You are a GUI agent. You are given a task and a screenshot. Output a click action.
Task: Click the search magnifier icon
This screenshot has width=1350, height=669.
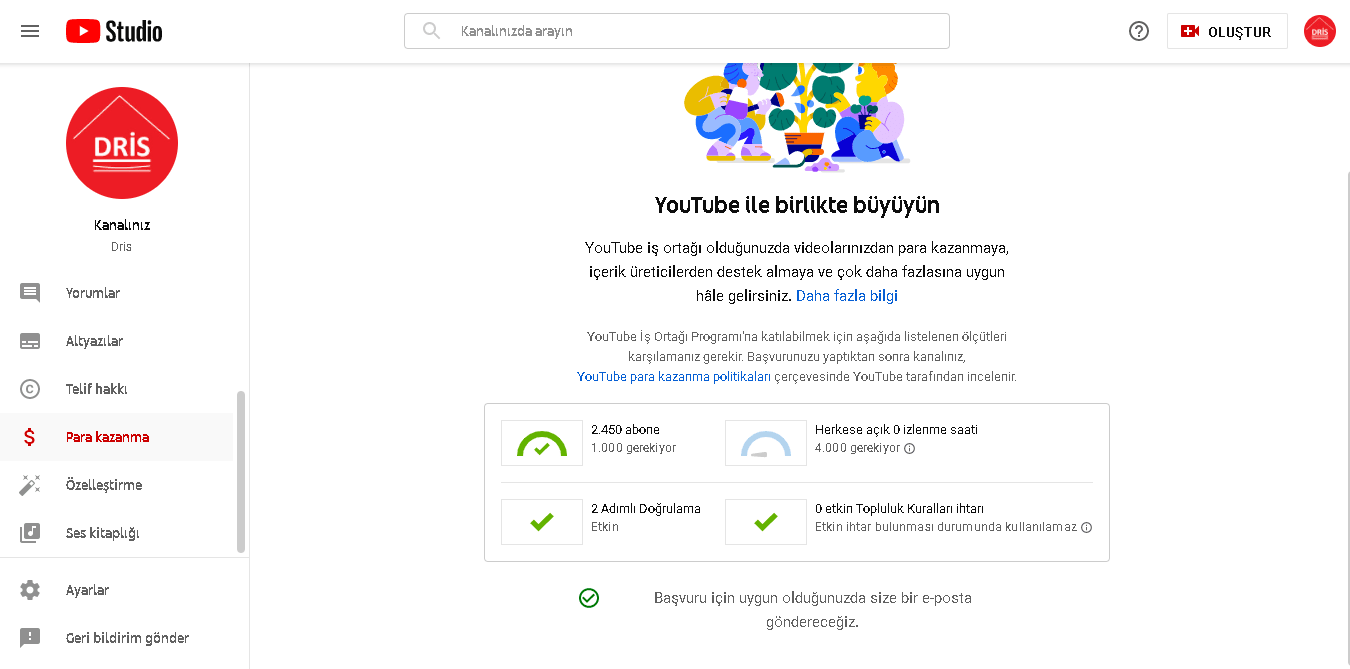(432, 31)
